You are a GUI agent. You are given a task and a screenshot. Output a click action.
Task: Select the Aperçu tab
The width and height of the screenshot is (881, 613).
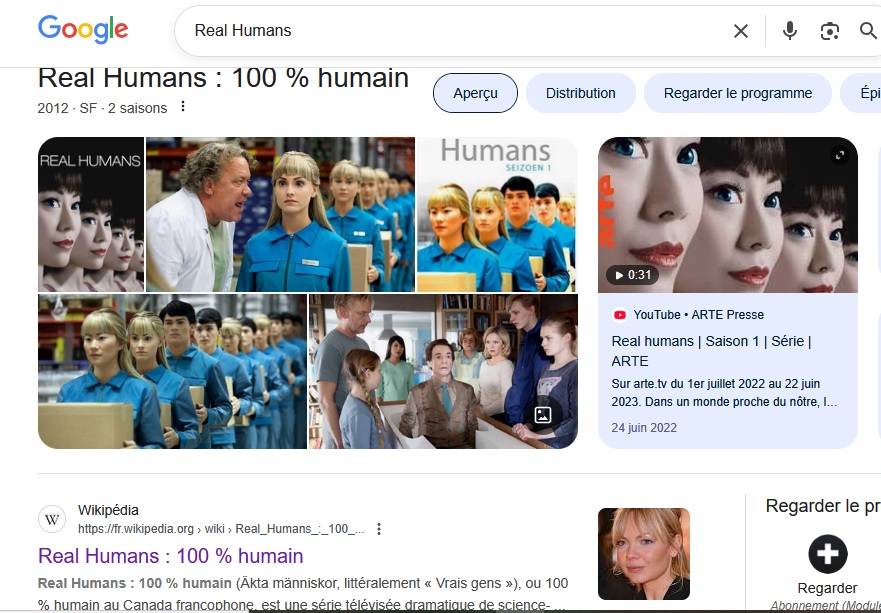click(x=475, y=93)
